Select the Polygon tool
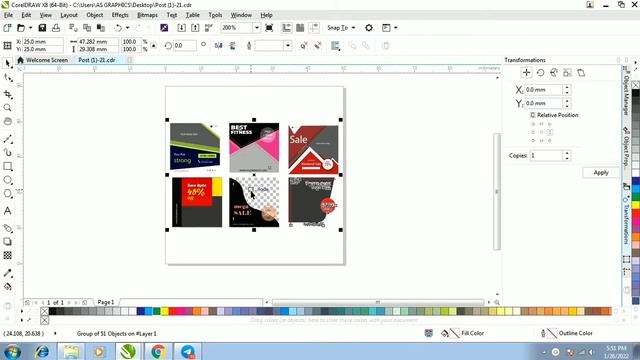This screenshot has height=360, width=640. pos(7,194)
